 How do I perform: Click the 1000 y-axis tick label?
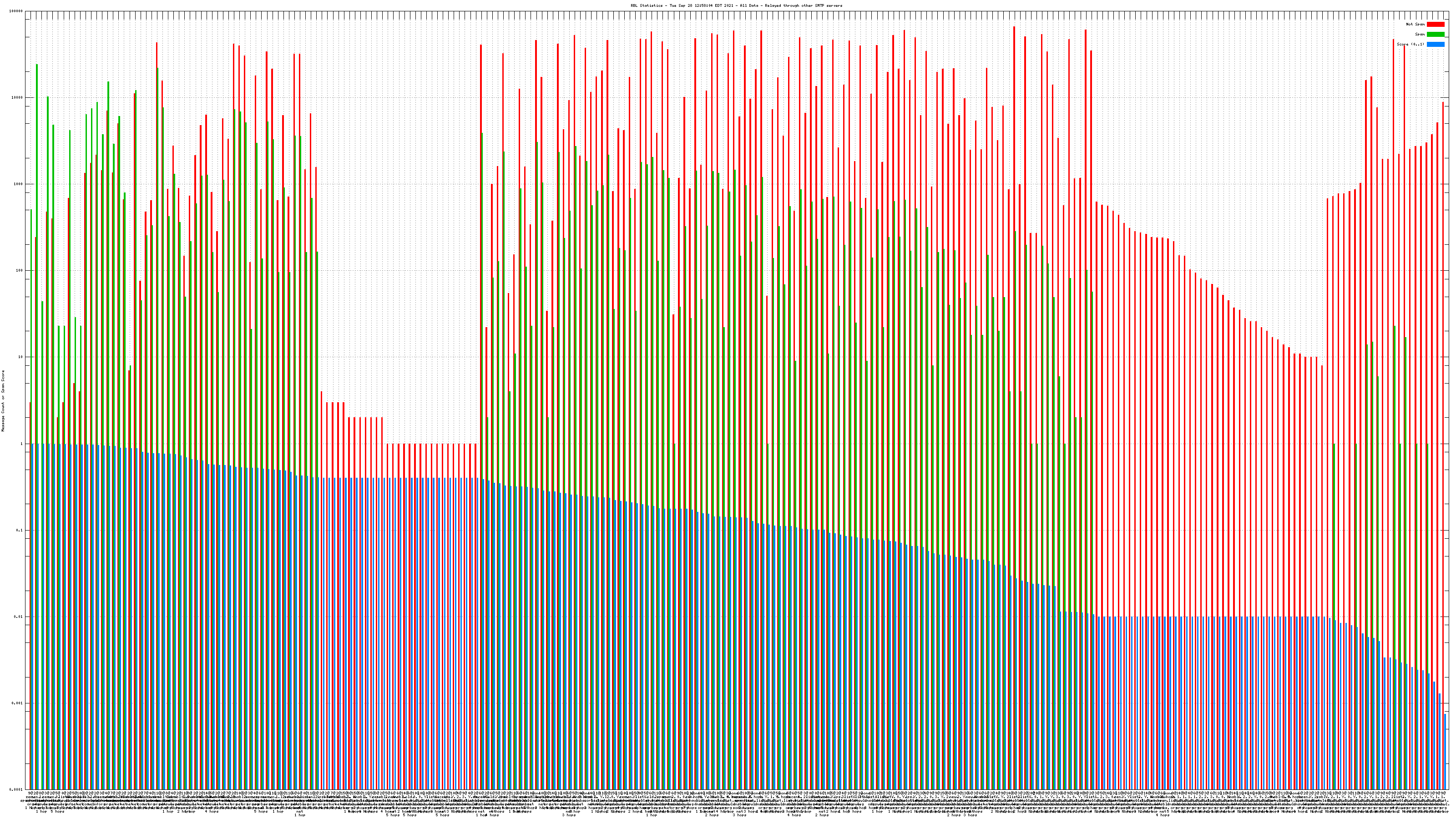(x=19, y=184)
